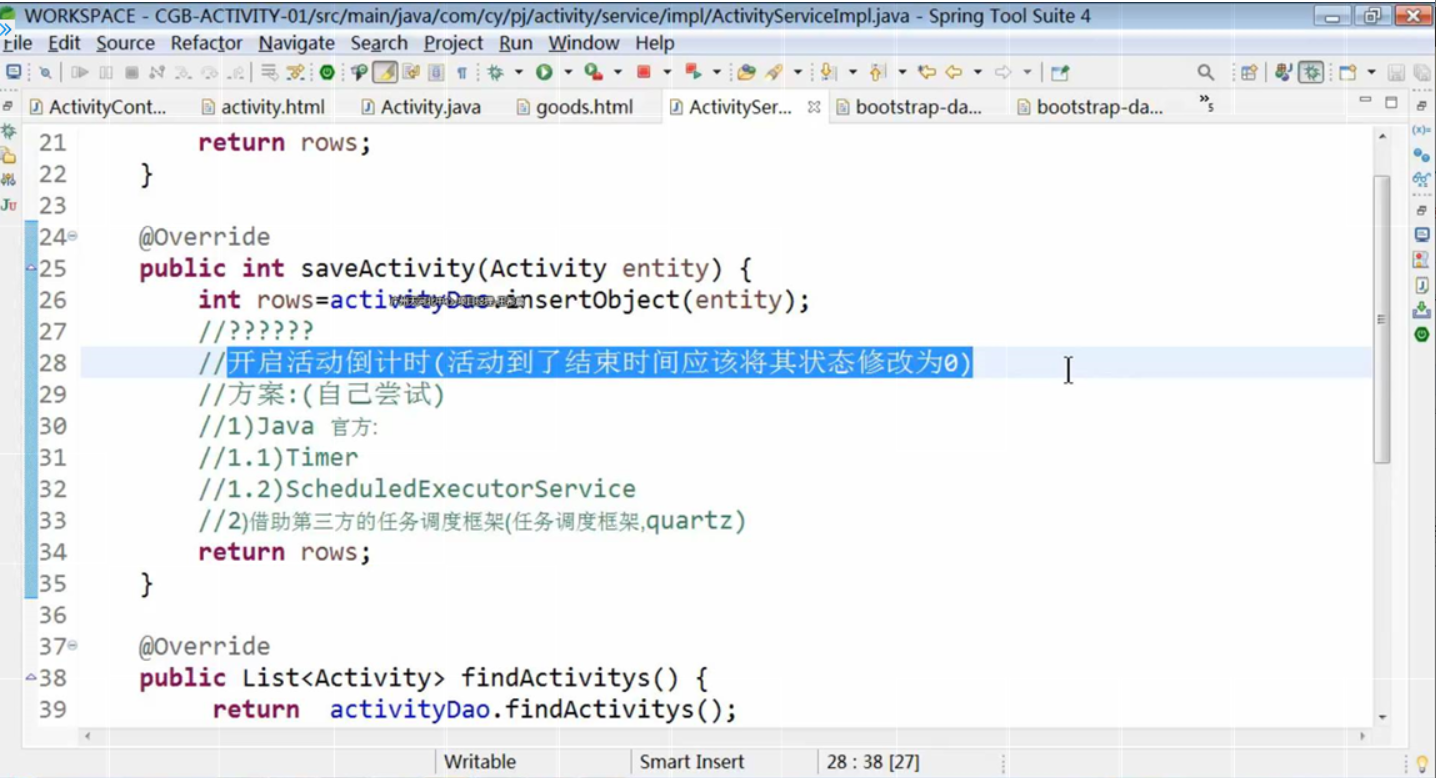Screen dimensions: 1436x778
Task: Click the Run Last Tool icon
Action: [x=593, y=72]
